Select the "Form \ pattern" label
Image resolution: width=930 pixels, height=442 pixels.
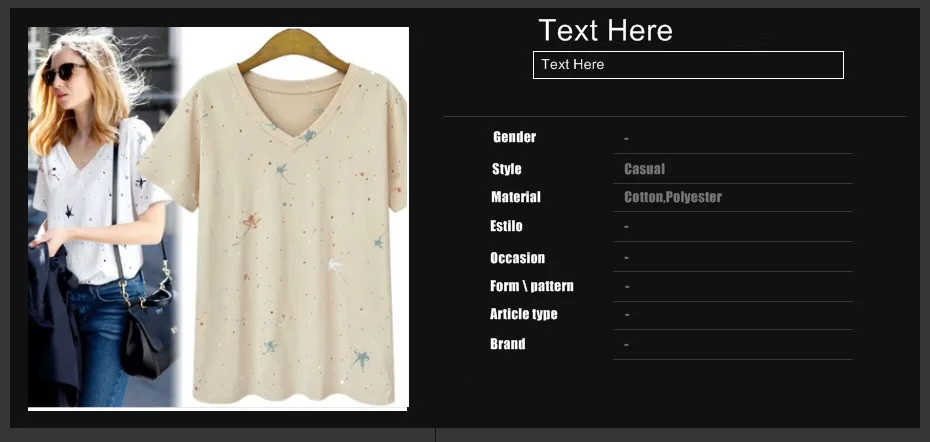tap(531, 287)
